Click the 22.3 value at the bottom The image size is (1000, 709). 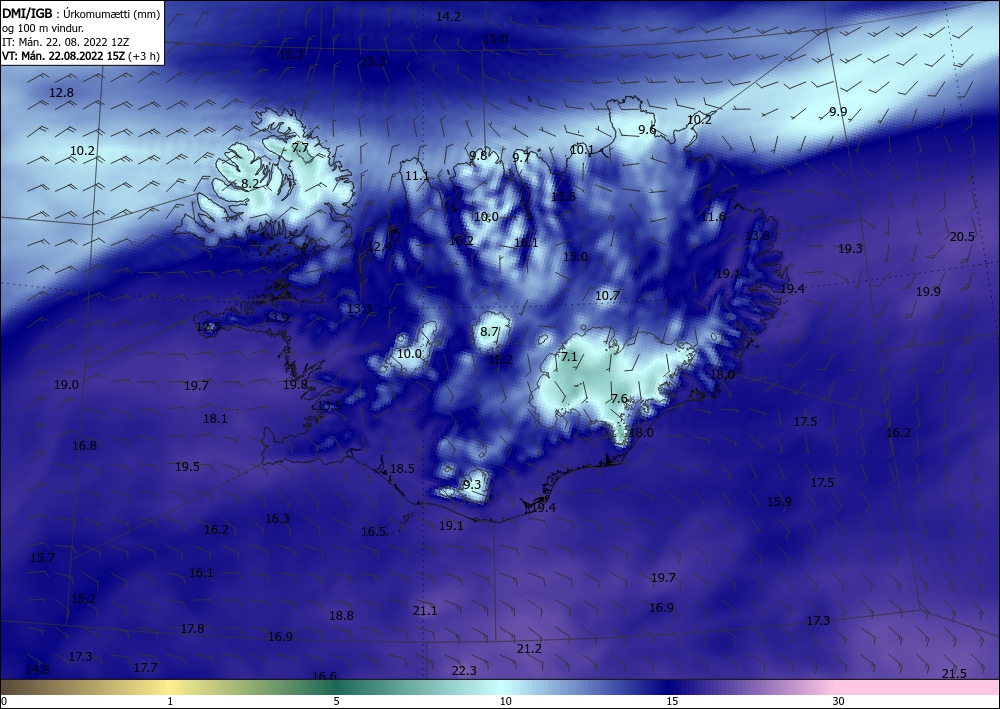464,671
